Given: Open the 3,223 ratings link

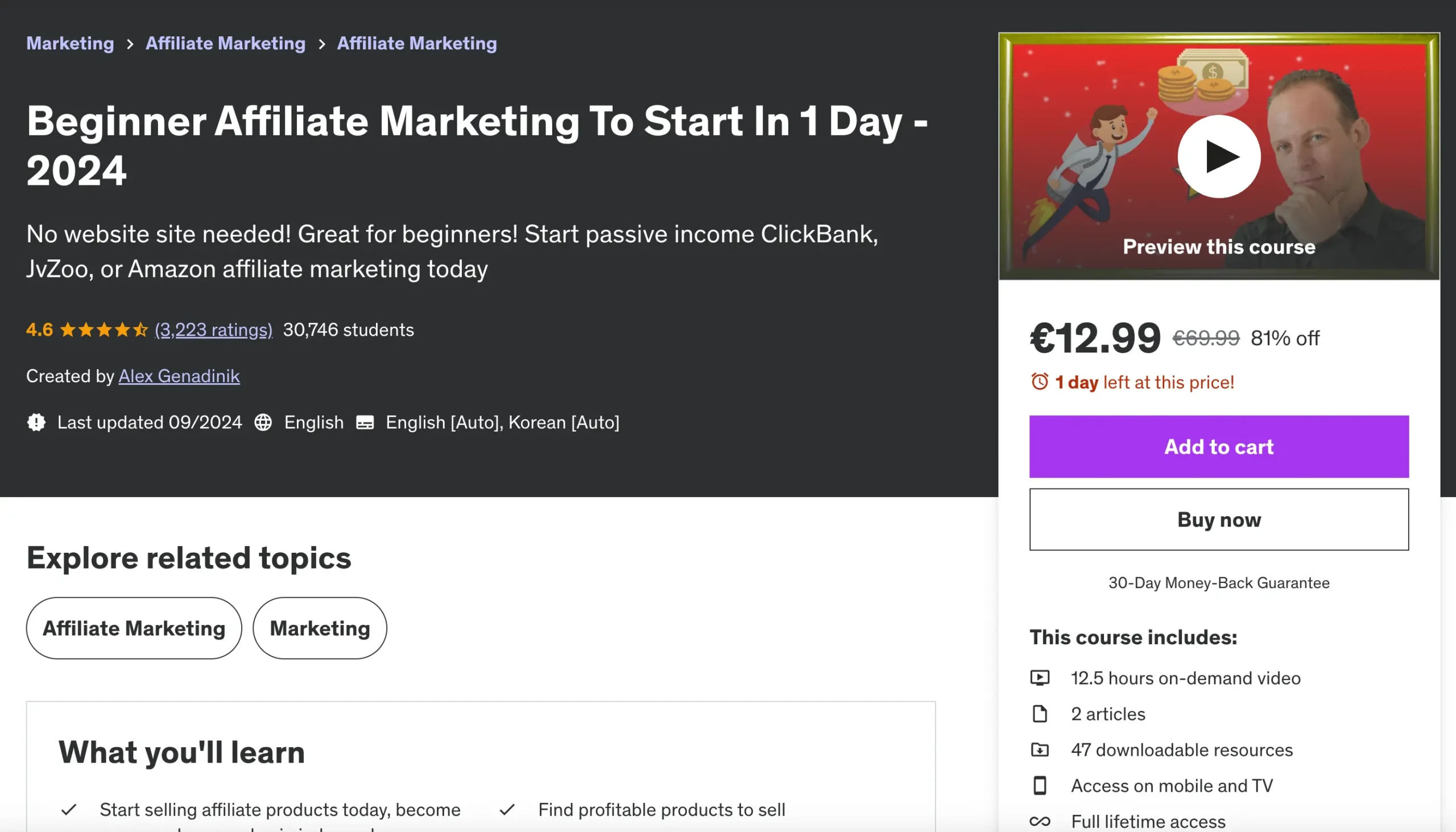Looking at the screenshot, I should 213,330.
